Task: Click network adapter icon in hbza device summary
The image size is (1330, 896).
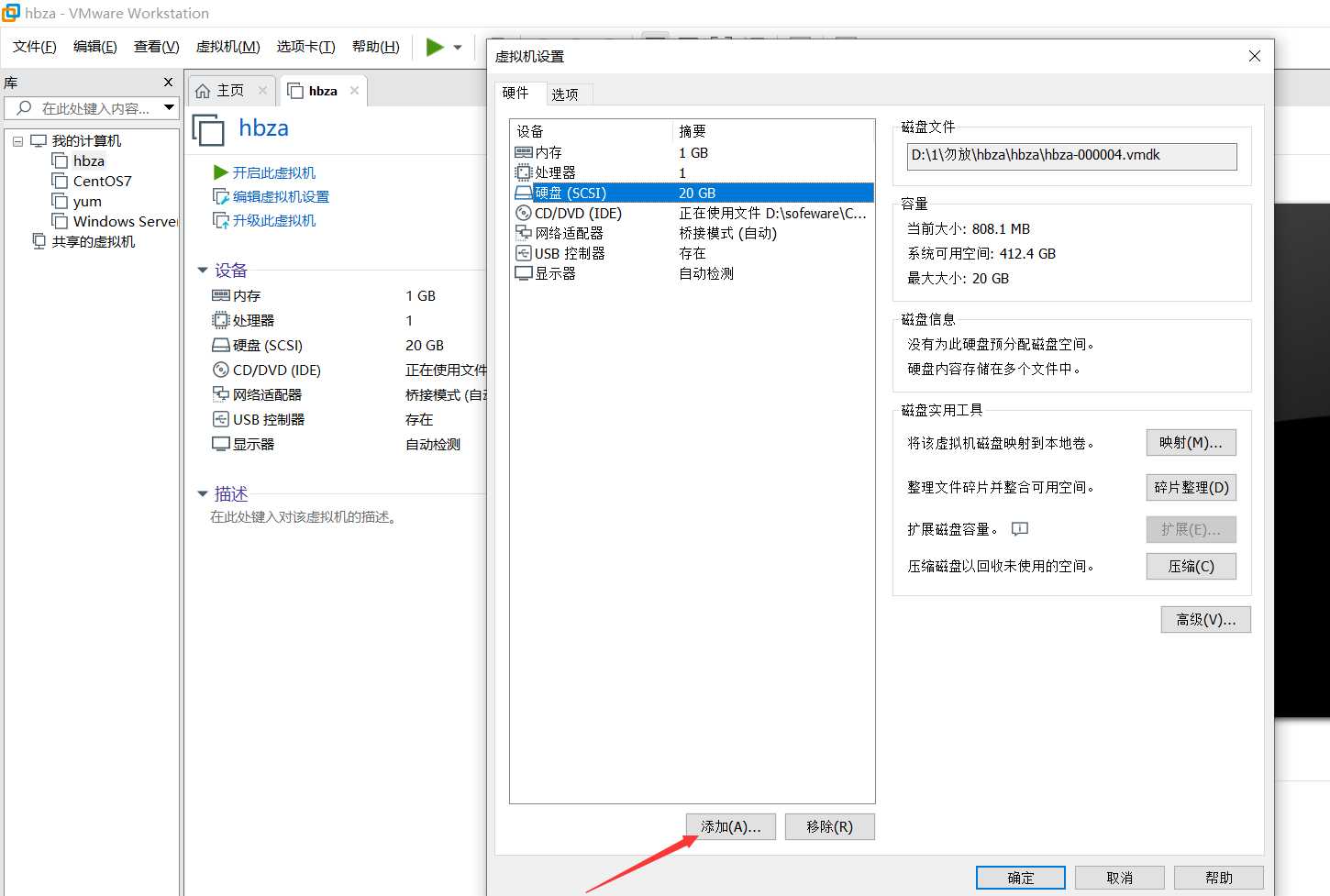Action: 220,394
